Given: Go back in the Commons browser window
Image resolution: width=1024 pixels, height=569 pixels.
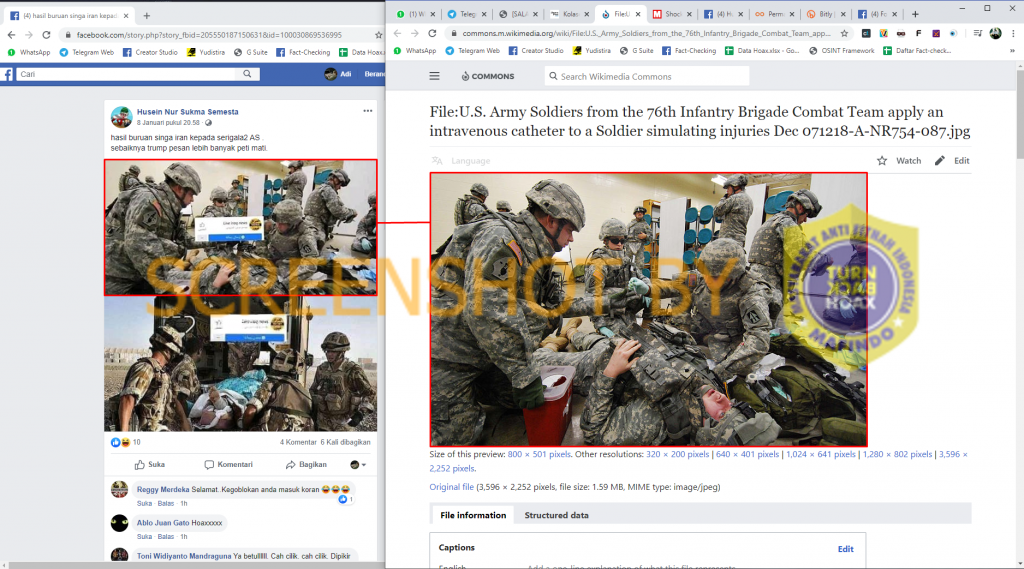Looking at the screenshot, I should click(x=398, y=33).
